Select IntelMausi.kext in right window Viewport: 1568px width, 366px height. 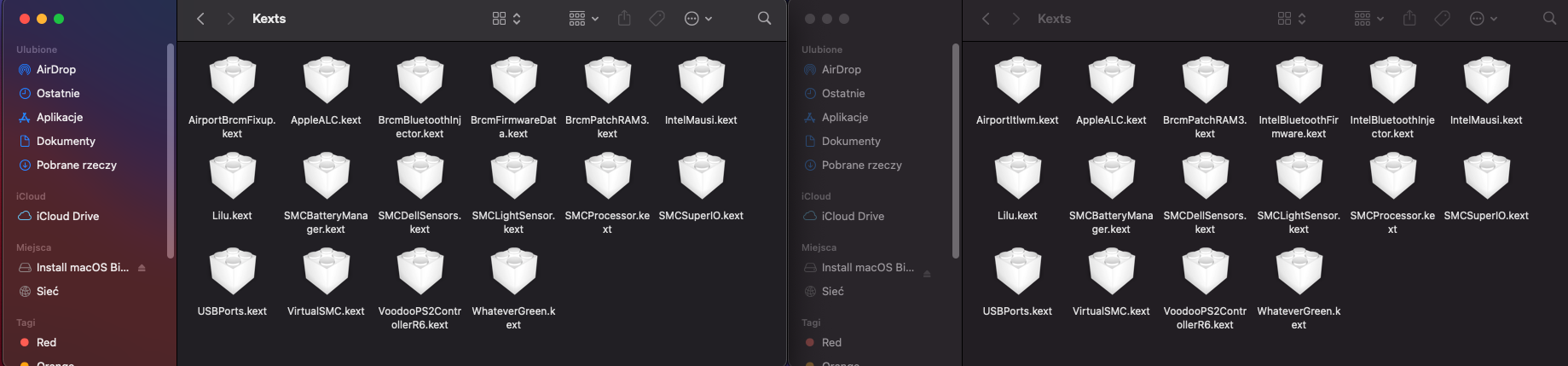tap(1486, 90)
